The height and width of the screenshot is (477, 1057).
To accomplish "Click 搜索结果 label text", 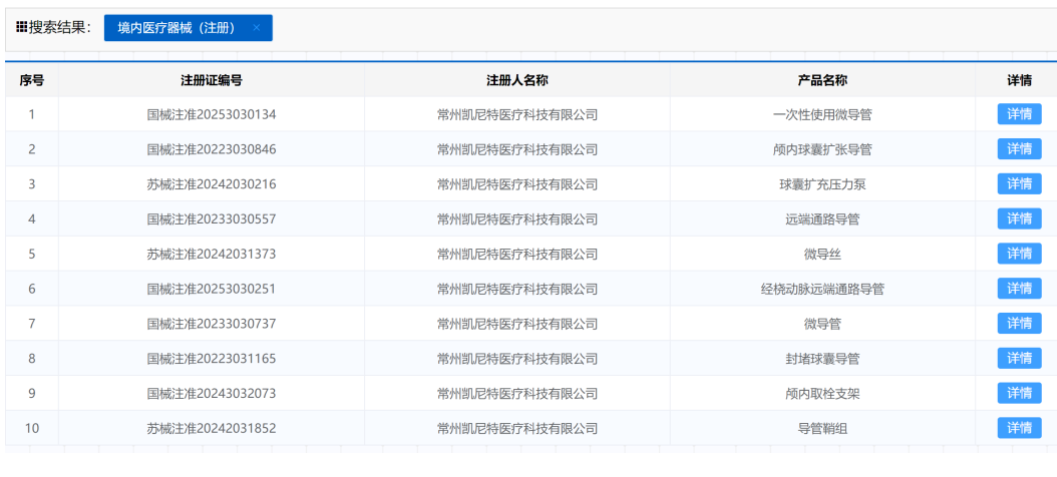I will point(59,28).
